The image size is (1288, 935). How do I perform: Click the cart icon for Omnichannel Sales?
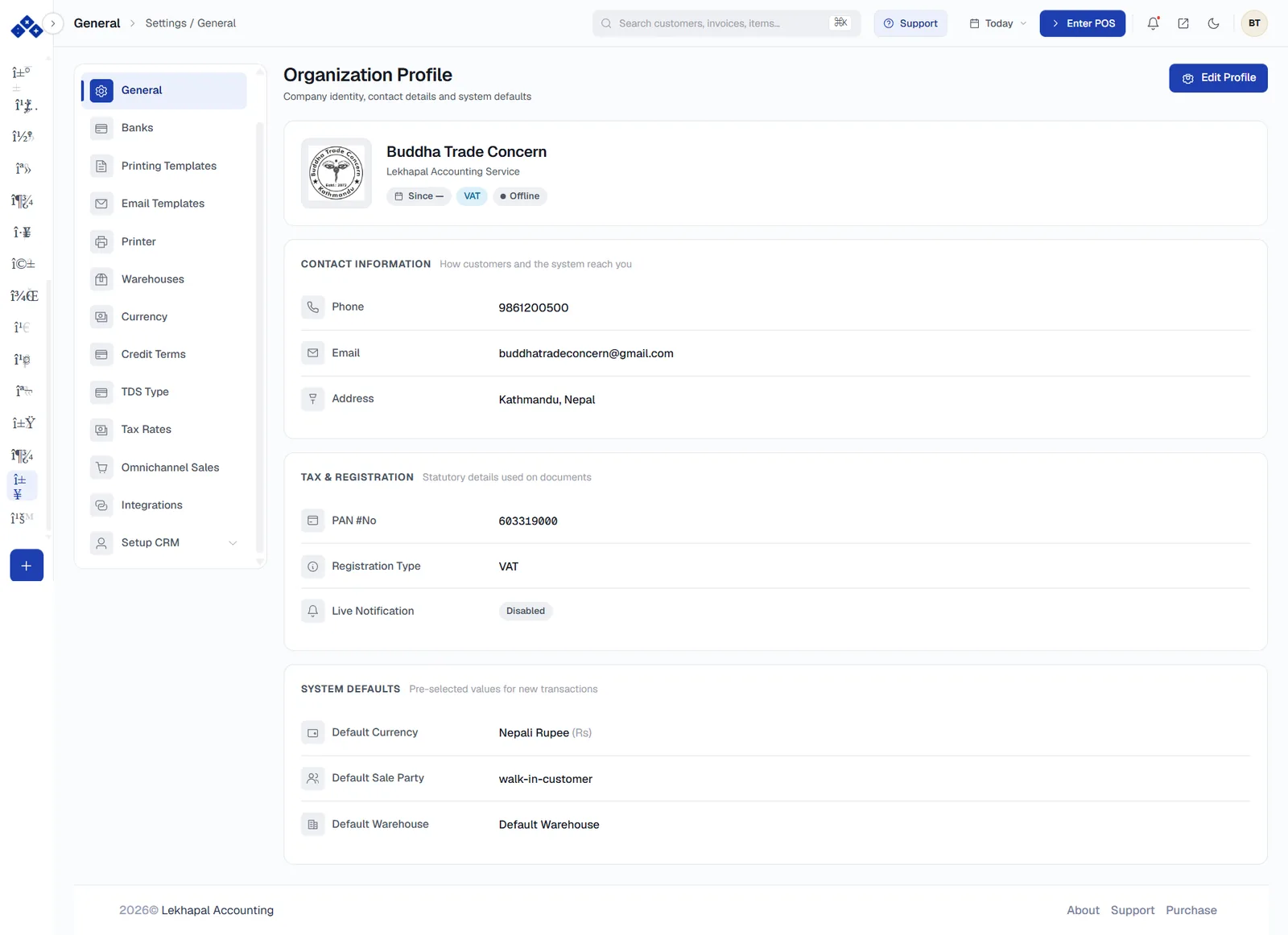coord(101,467)
